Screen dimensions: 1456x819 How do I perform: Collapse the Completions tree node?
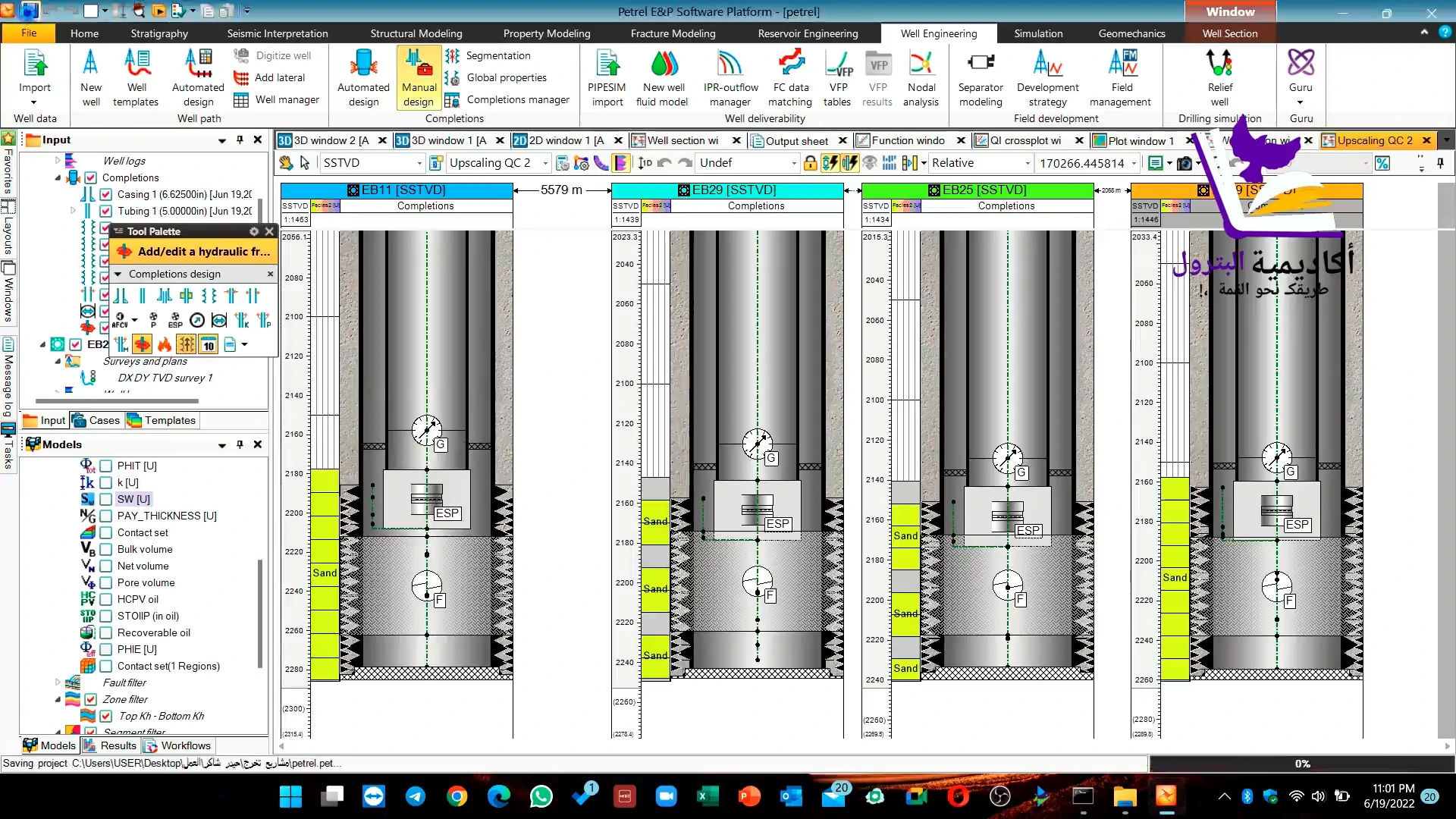click(58, 177)
